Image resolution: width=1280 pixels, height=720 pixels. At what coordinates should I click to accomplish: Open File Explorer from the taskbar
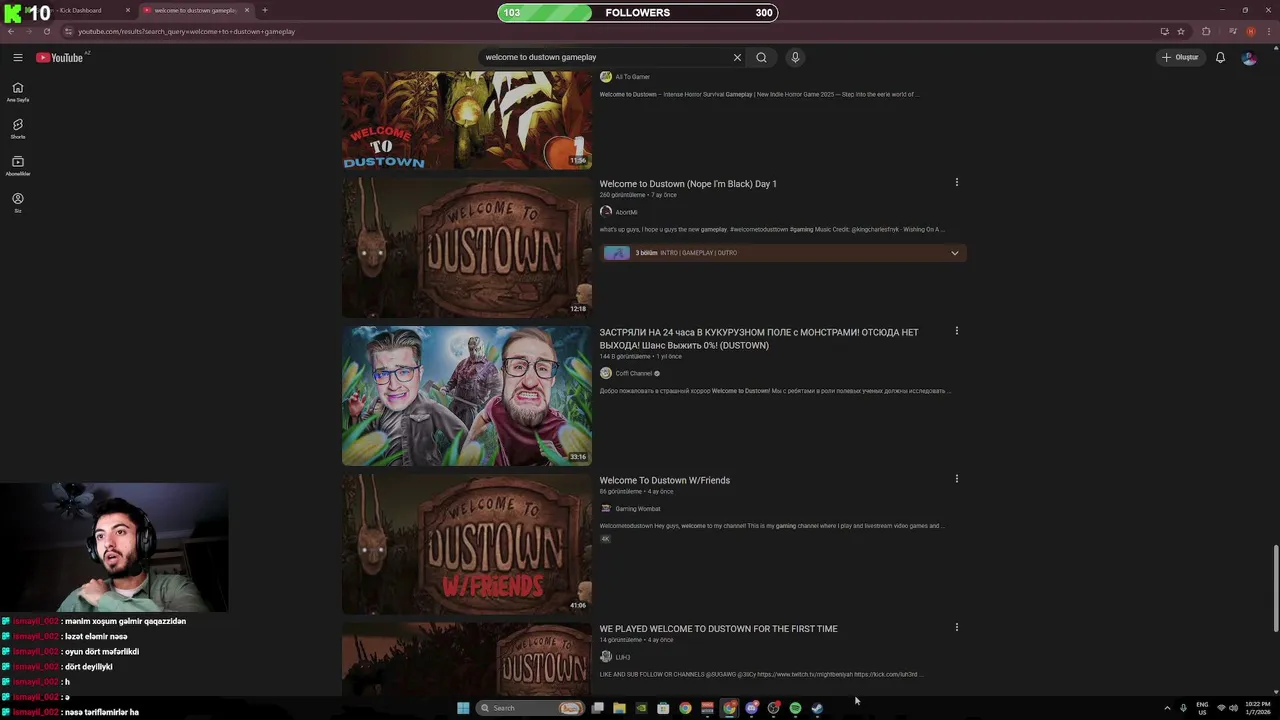(619, 708)
